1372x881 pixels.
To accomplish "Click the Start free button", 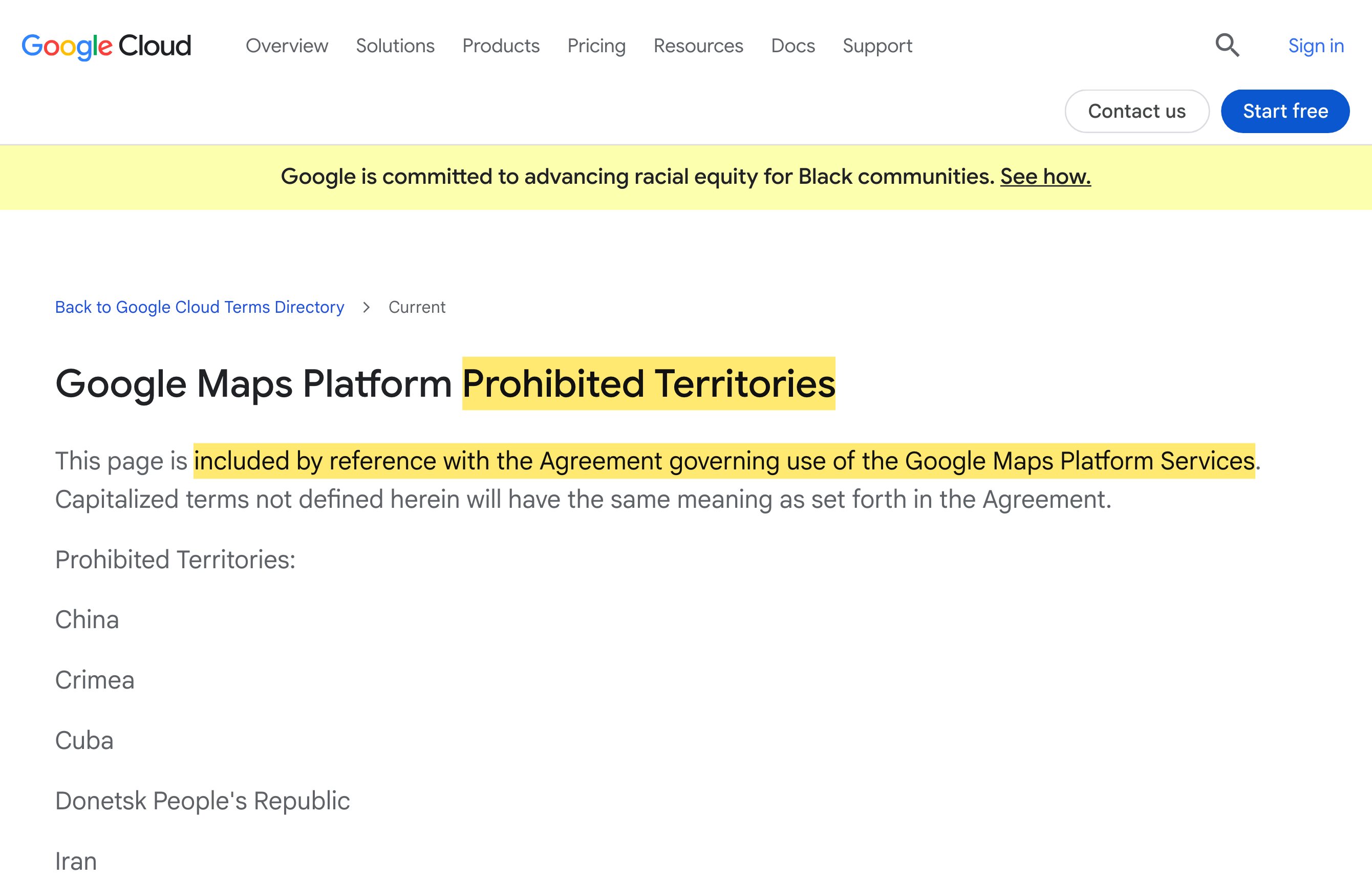I will (1285, 111).
